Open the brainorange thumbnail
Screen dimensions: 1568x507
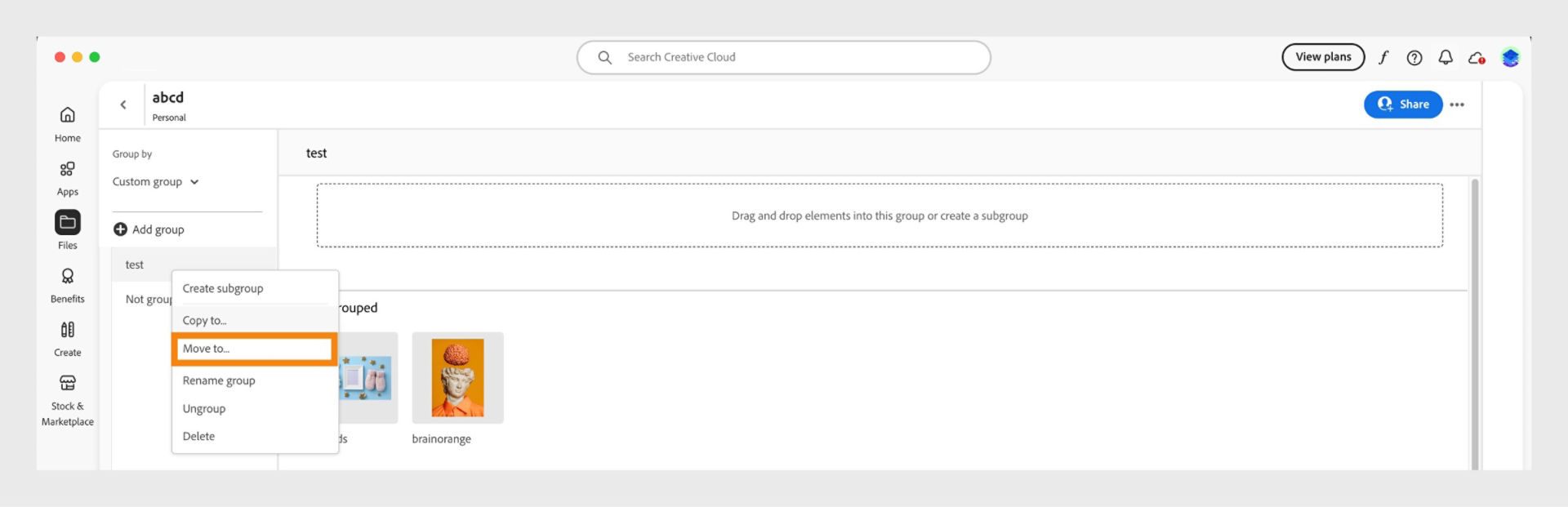click(457, 378)
